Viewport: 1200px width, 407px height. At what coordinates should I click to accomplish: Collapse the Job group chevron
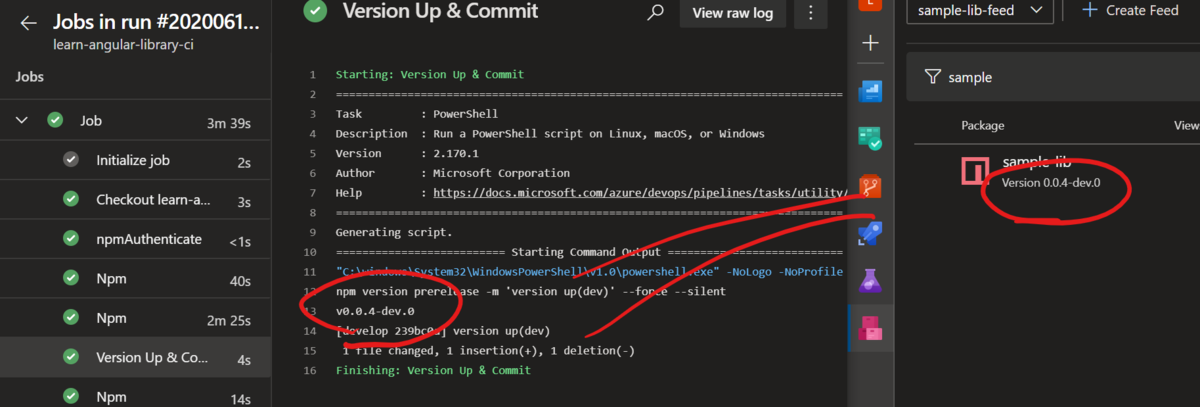point(21,121)
